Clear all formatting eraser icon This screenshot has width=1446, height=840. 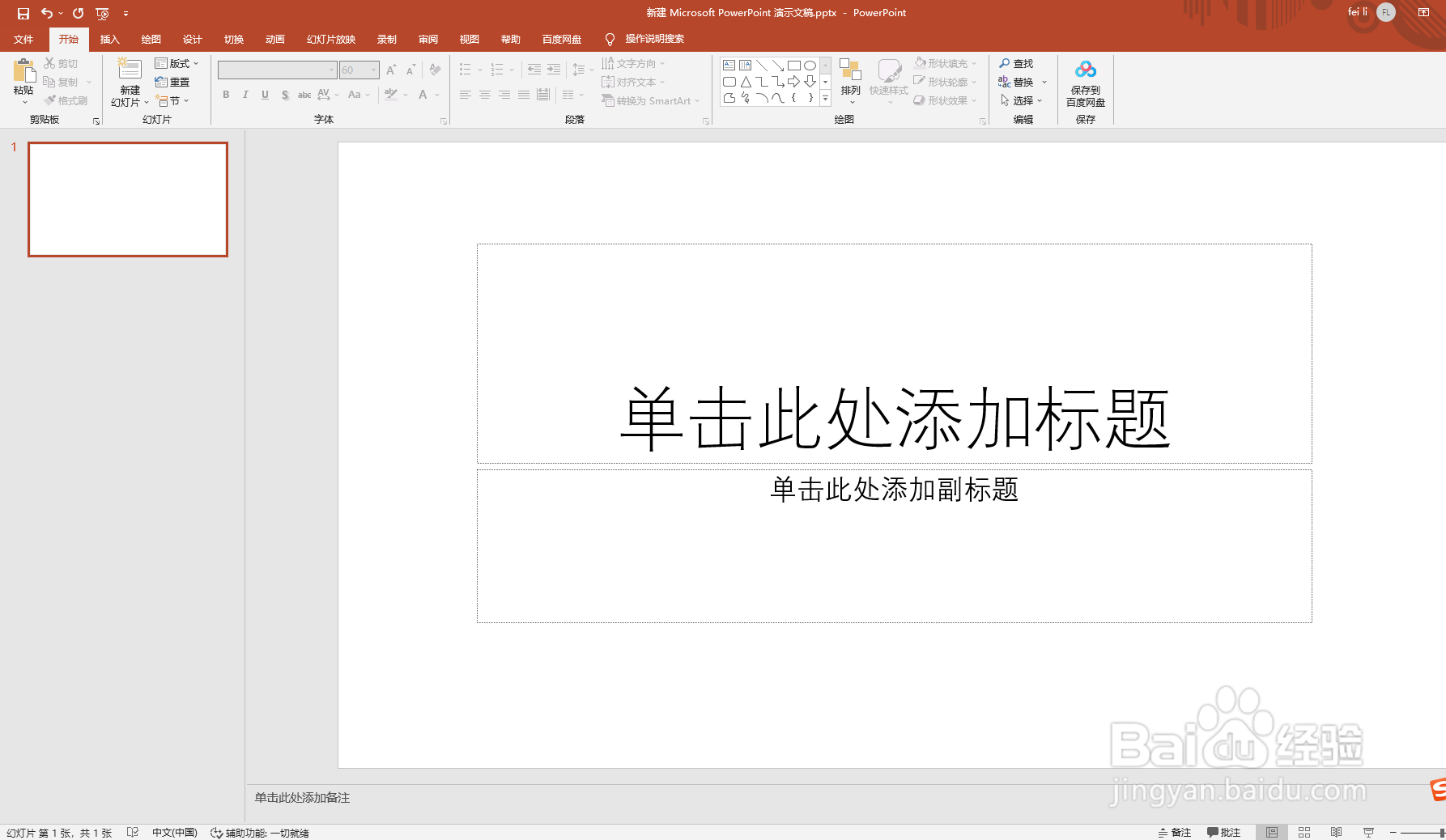pos(435,70)
